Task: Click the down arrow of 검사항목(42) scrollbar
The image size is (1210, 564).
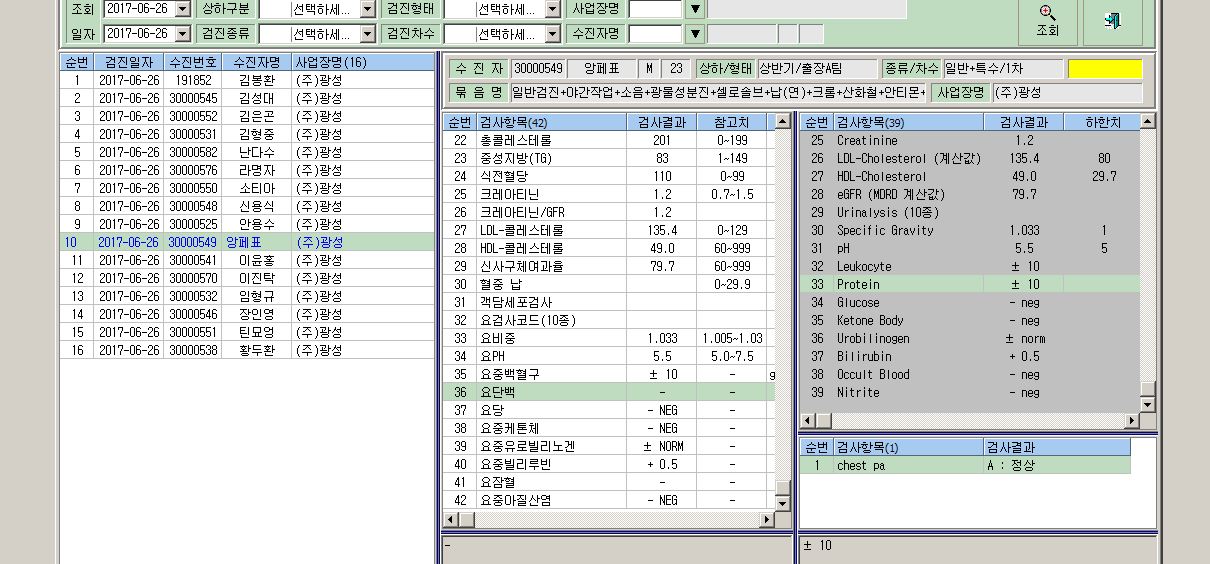Action: (x=783, y=501)
